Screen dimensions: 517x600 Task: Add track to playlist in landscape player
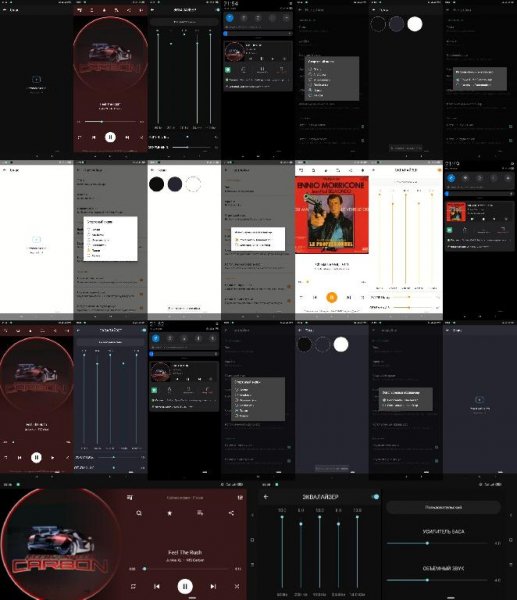(200, 513)
